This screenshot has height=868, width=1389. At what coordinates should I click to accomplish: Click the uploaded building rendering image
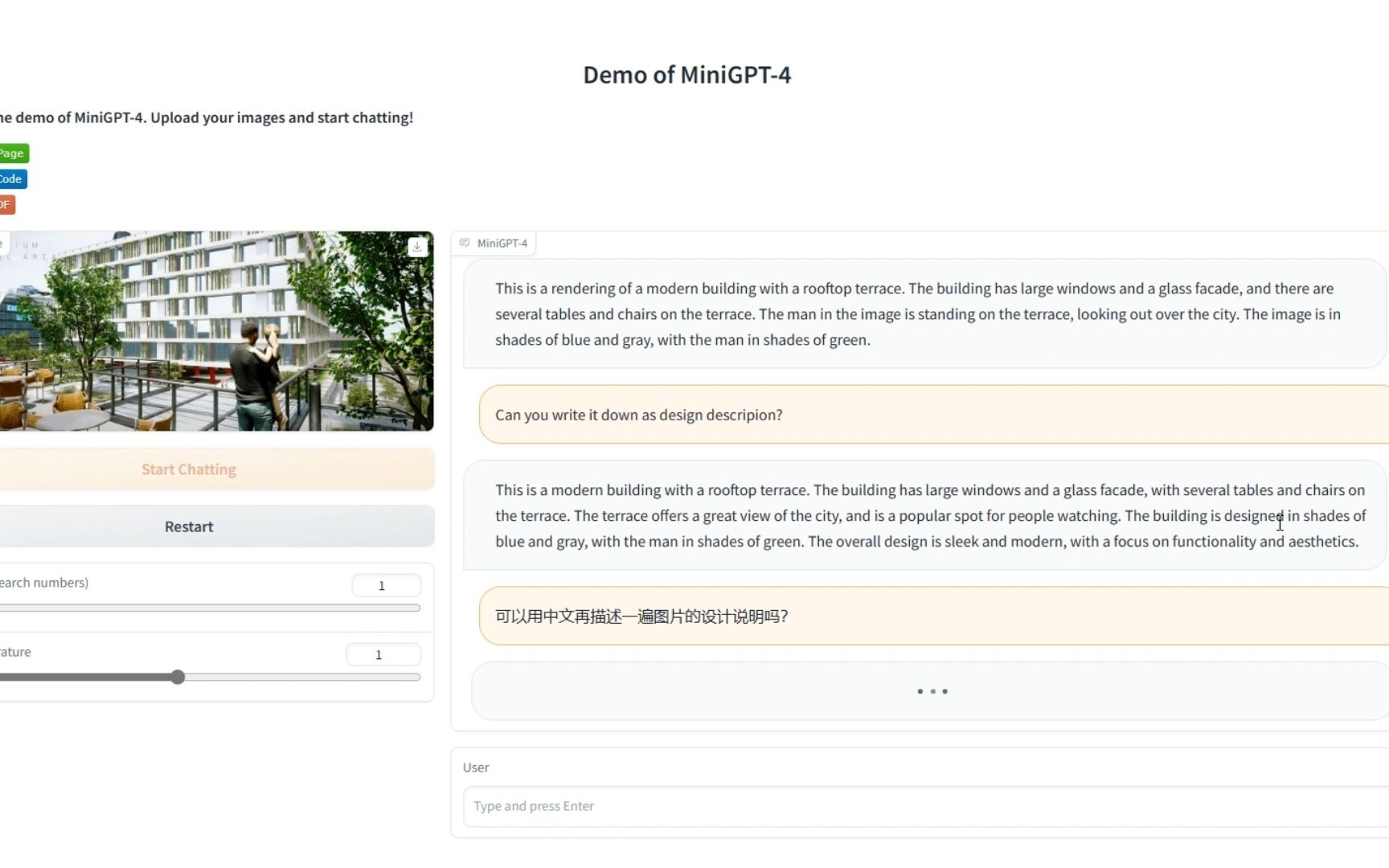tap(217, 331)
